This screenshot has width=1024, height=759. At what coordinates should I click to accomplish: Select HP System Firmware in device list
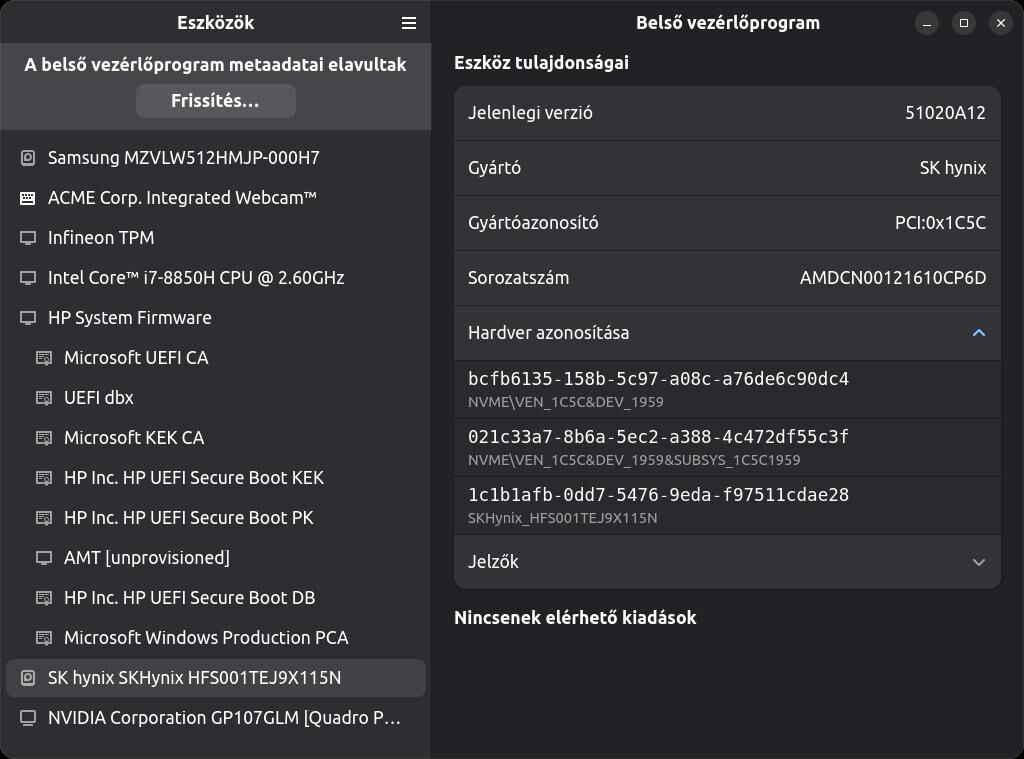[x=130, y=318]
